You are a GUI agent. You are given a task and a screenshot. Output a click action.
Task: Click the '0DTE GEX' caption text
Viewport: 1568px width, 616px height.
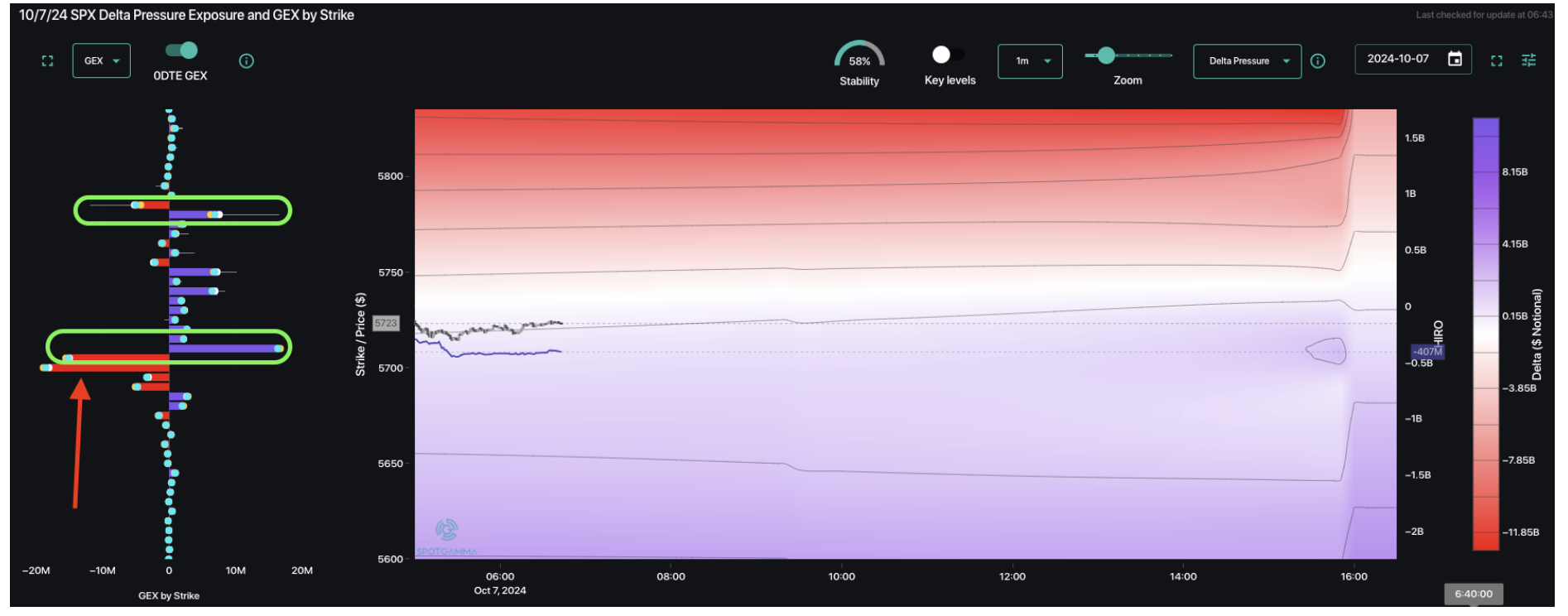pyautogui.click(x=180, y=75)
